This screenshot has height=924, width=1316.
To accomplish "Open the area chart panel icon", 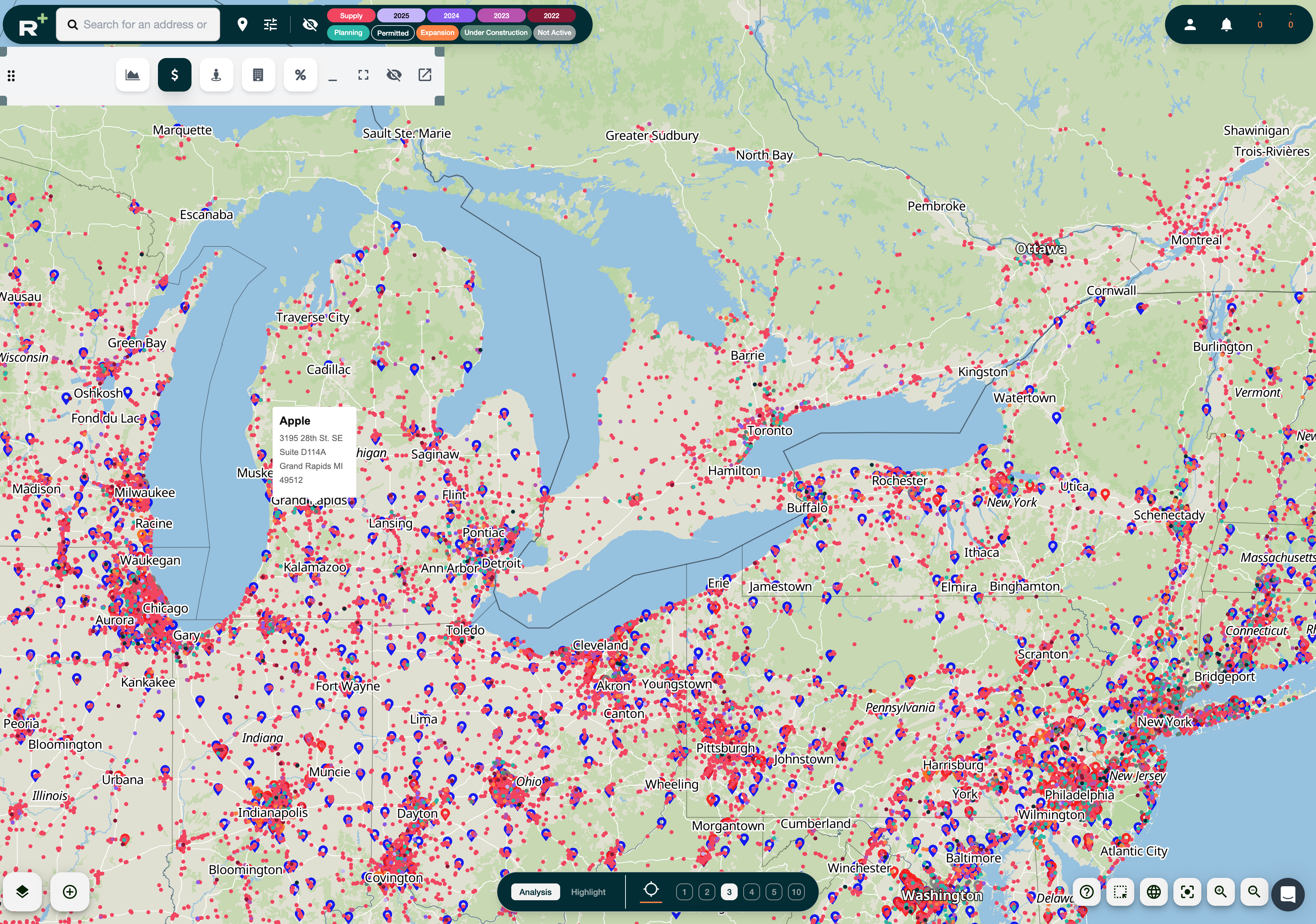I will 132,75.
